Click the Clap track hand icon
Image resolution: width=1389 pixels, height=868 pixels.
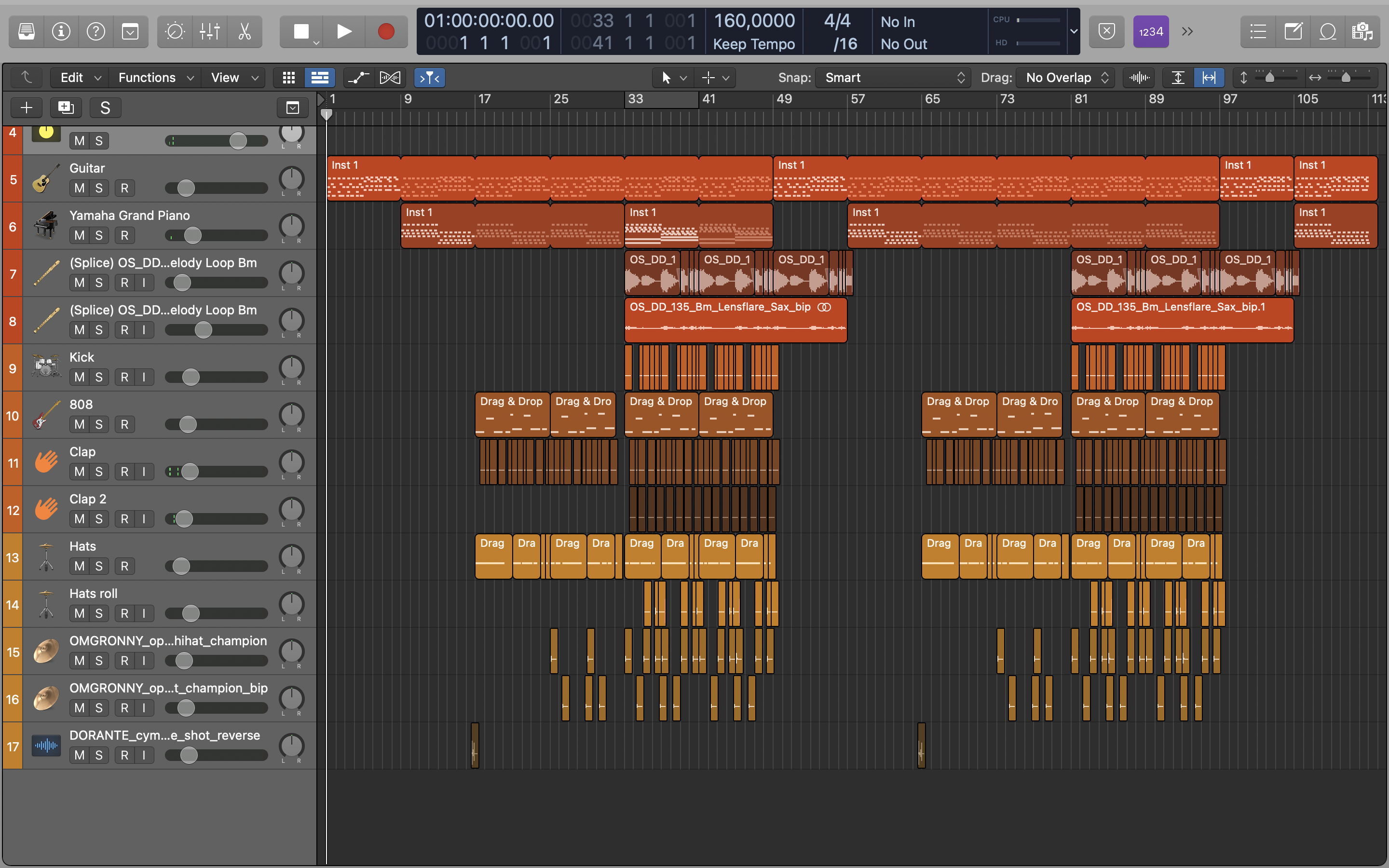pos(46,462)
